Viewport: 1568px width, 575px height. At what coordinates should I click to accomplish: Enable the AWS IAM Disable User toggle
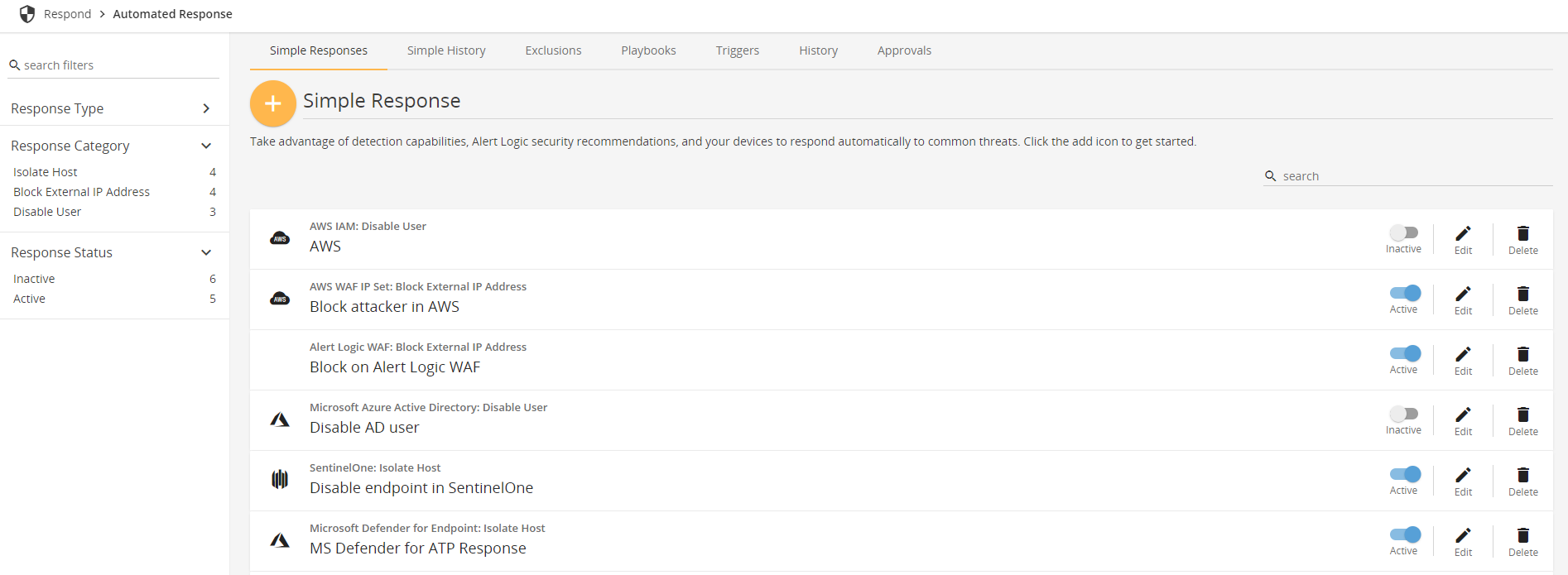[1403, 233]
